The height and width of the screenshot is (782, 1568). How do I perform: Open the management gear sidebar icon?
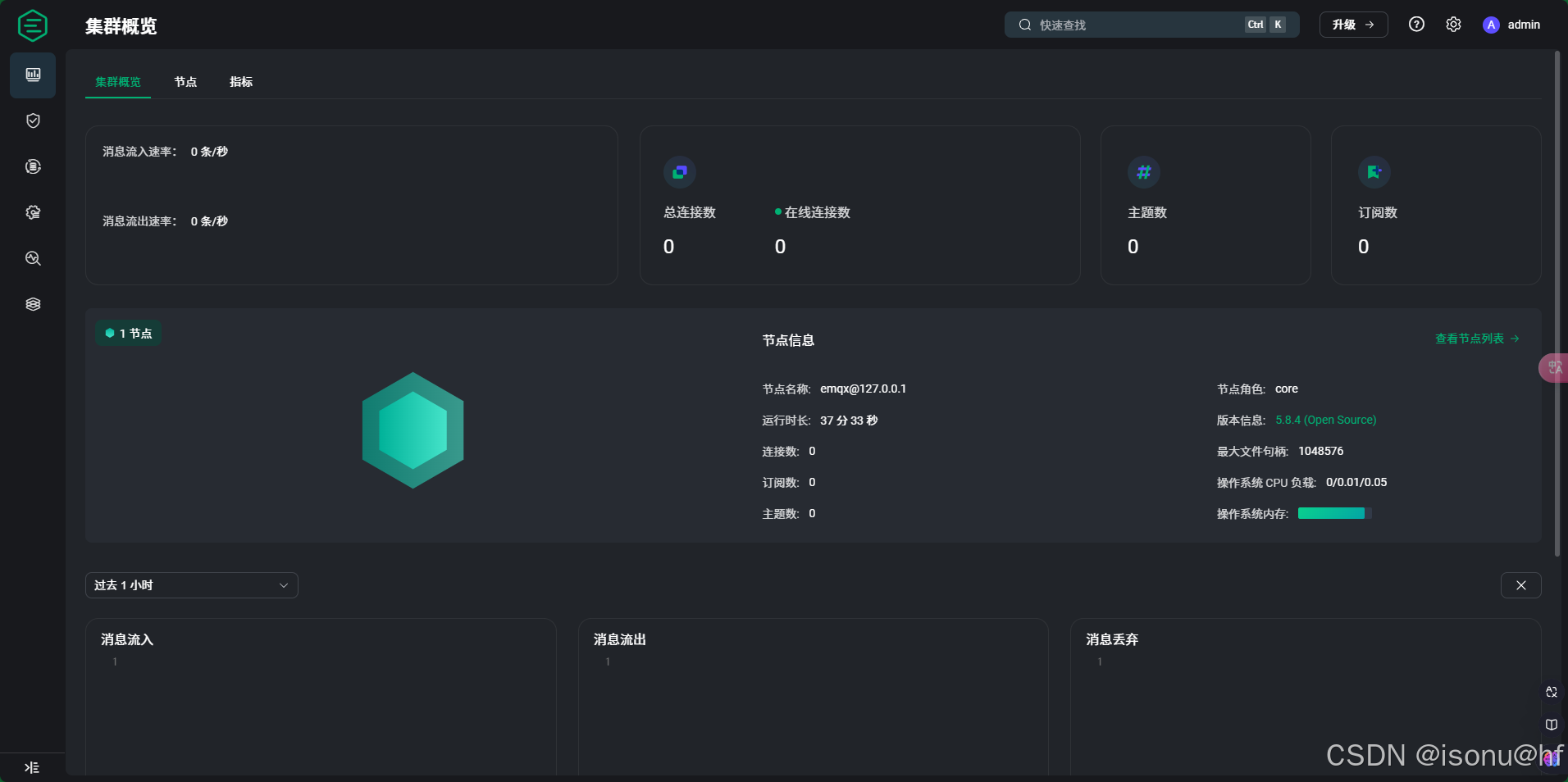(x=33, y=213)
